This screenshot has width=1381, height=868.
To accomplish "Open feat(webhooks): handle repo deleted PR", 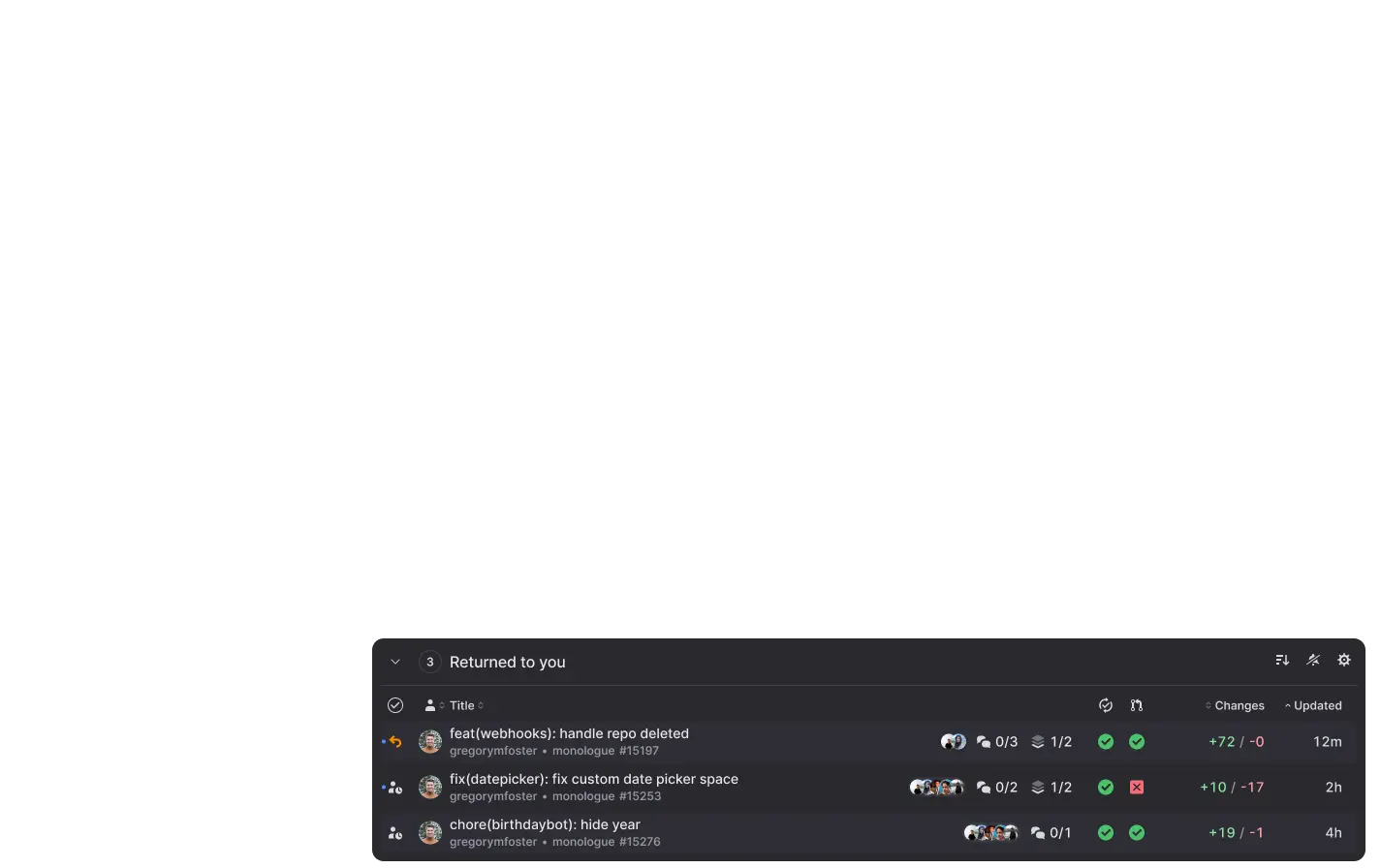I will 569,733.
